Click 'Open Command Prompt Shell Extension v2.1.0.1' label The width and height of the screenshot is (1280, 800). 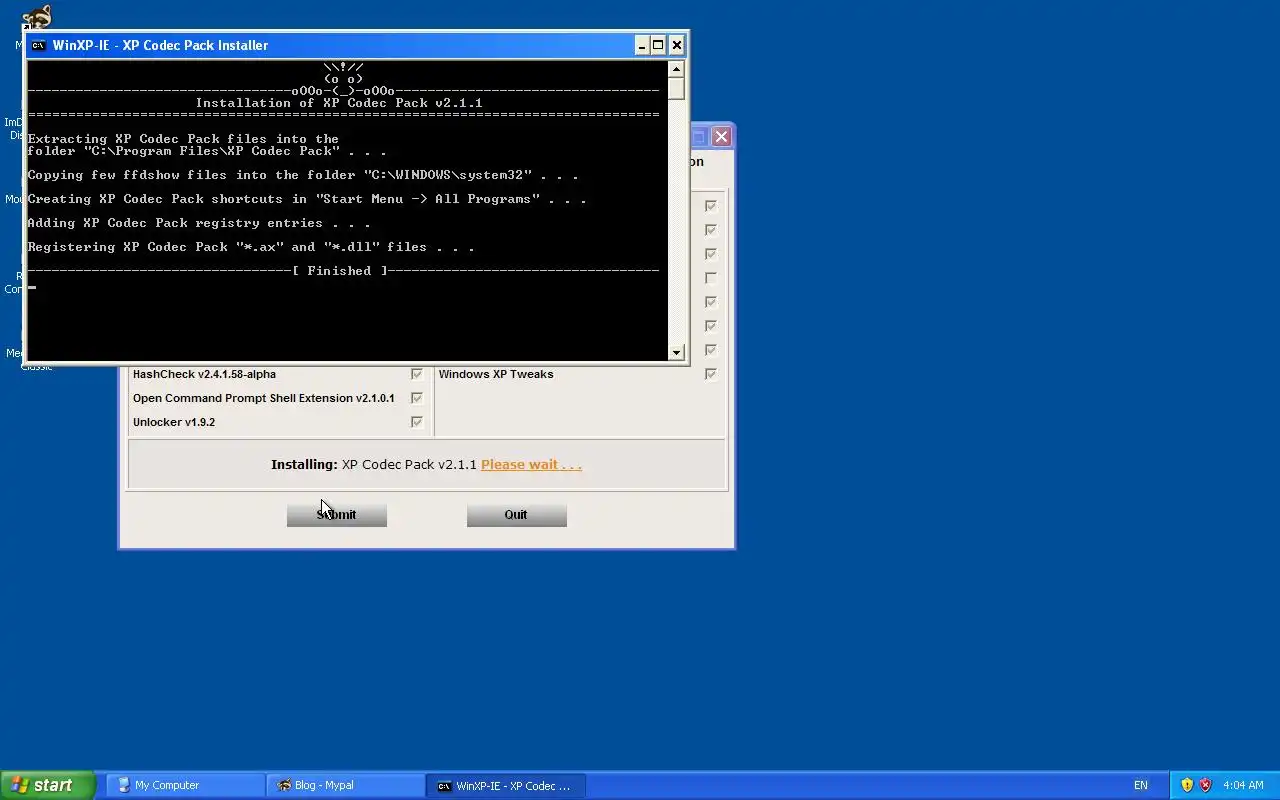[x=264, y=398]
